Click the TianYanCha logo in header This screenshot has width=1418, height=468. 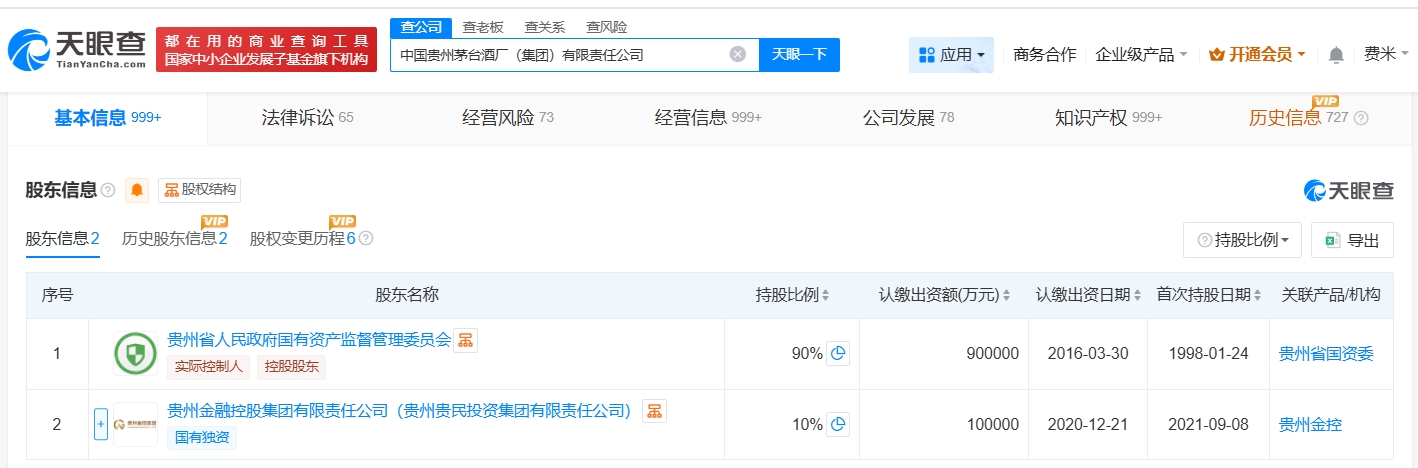point(77,50)
